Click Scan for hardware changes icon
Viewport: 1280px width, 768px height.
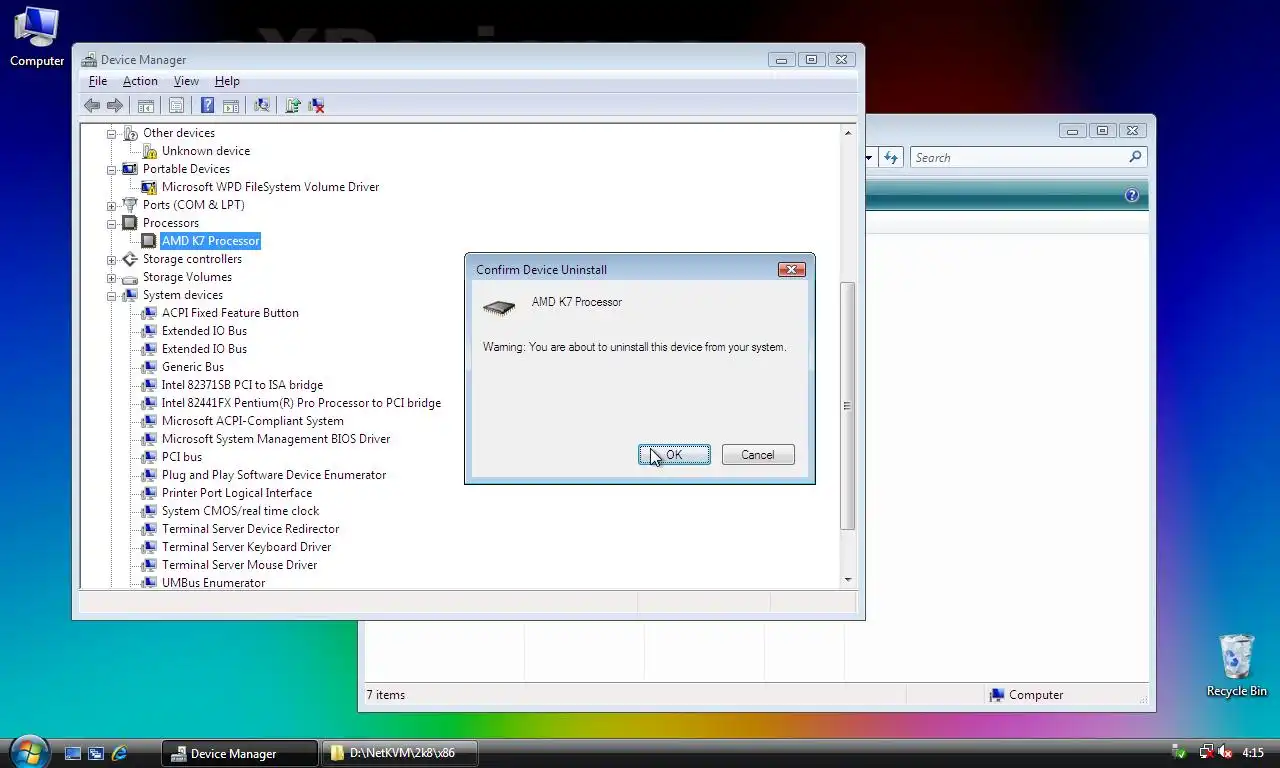pyautogui.click(x=262, y=105)
